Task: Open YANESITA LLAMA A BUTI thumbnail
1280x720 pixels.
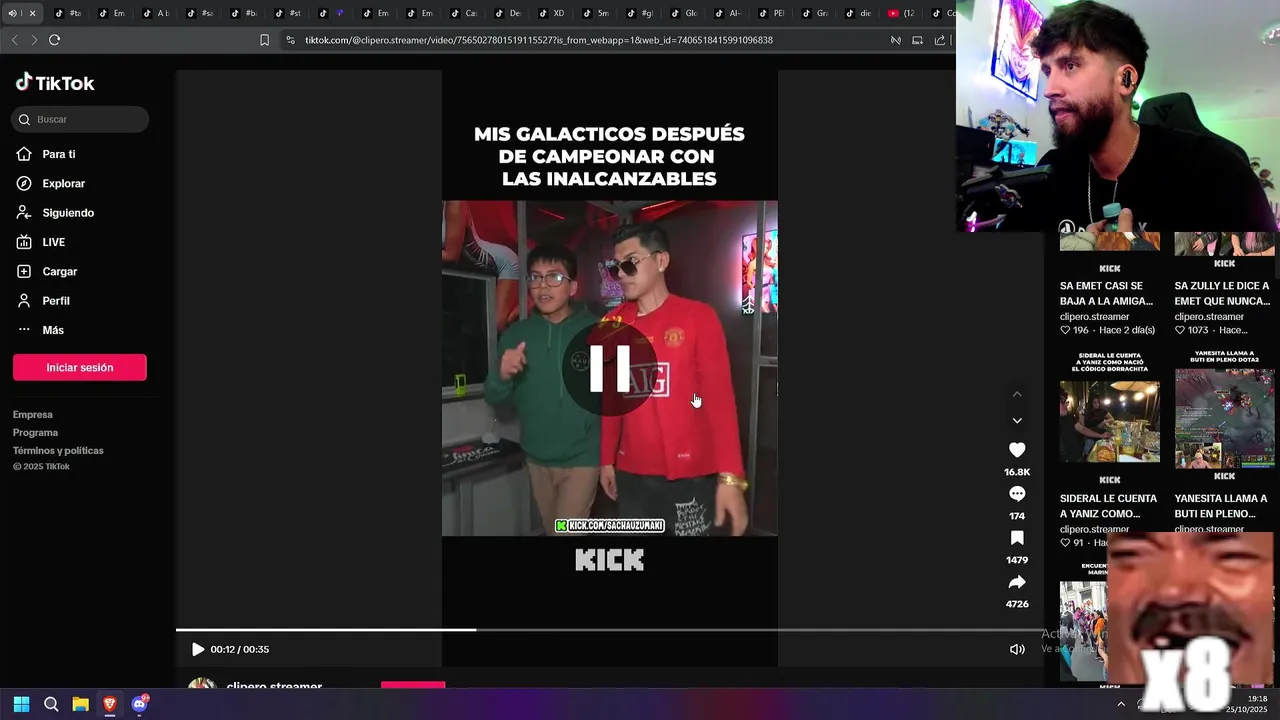Action: click(x=1224, y=418)
